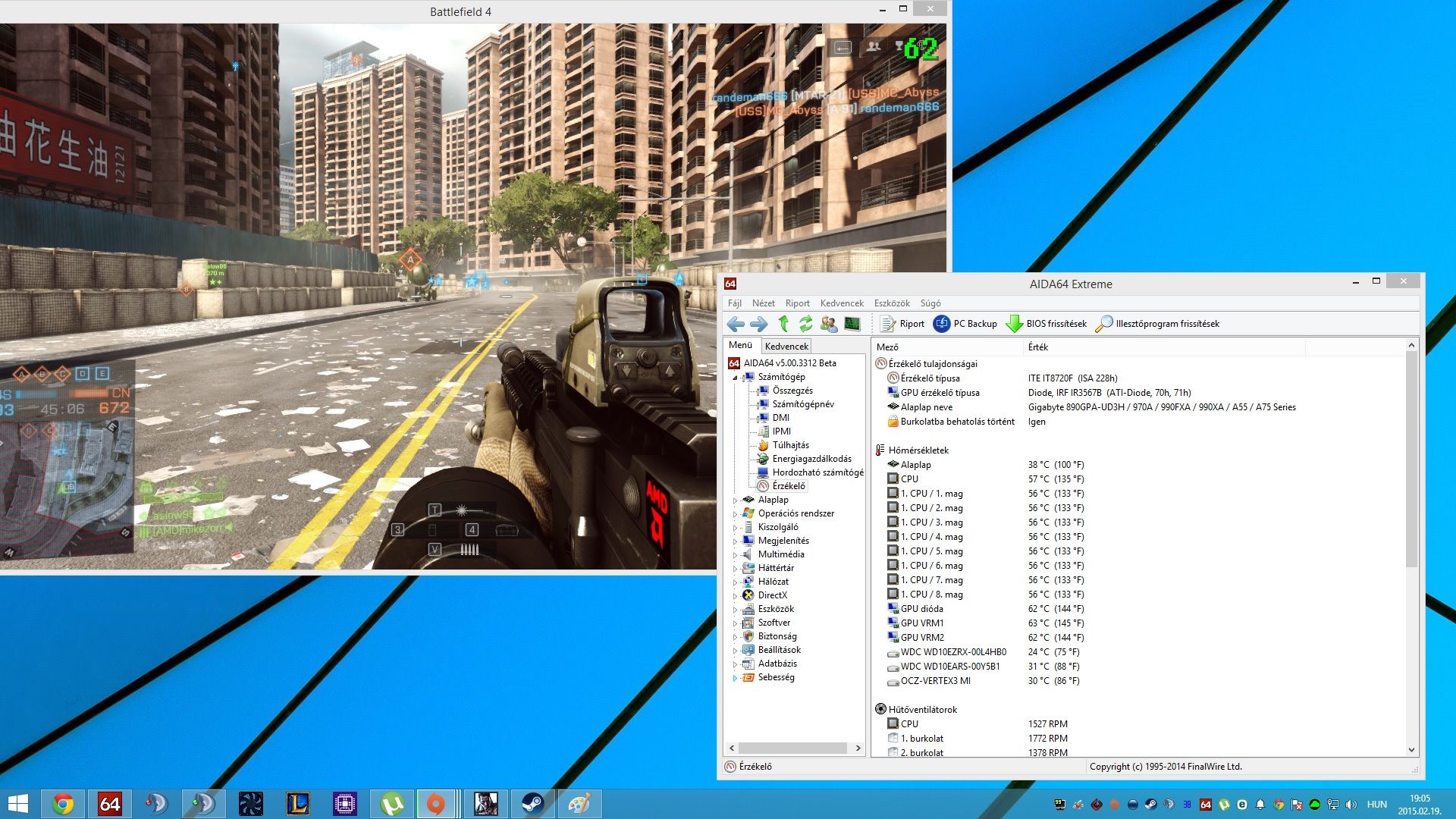This screenshot has width=1456, height=819.
Task: Expand the Multimédia tree node
Action: coord(735,555)
